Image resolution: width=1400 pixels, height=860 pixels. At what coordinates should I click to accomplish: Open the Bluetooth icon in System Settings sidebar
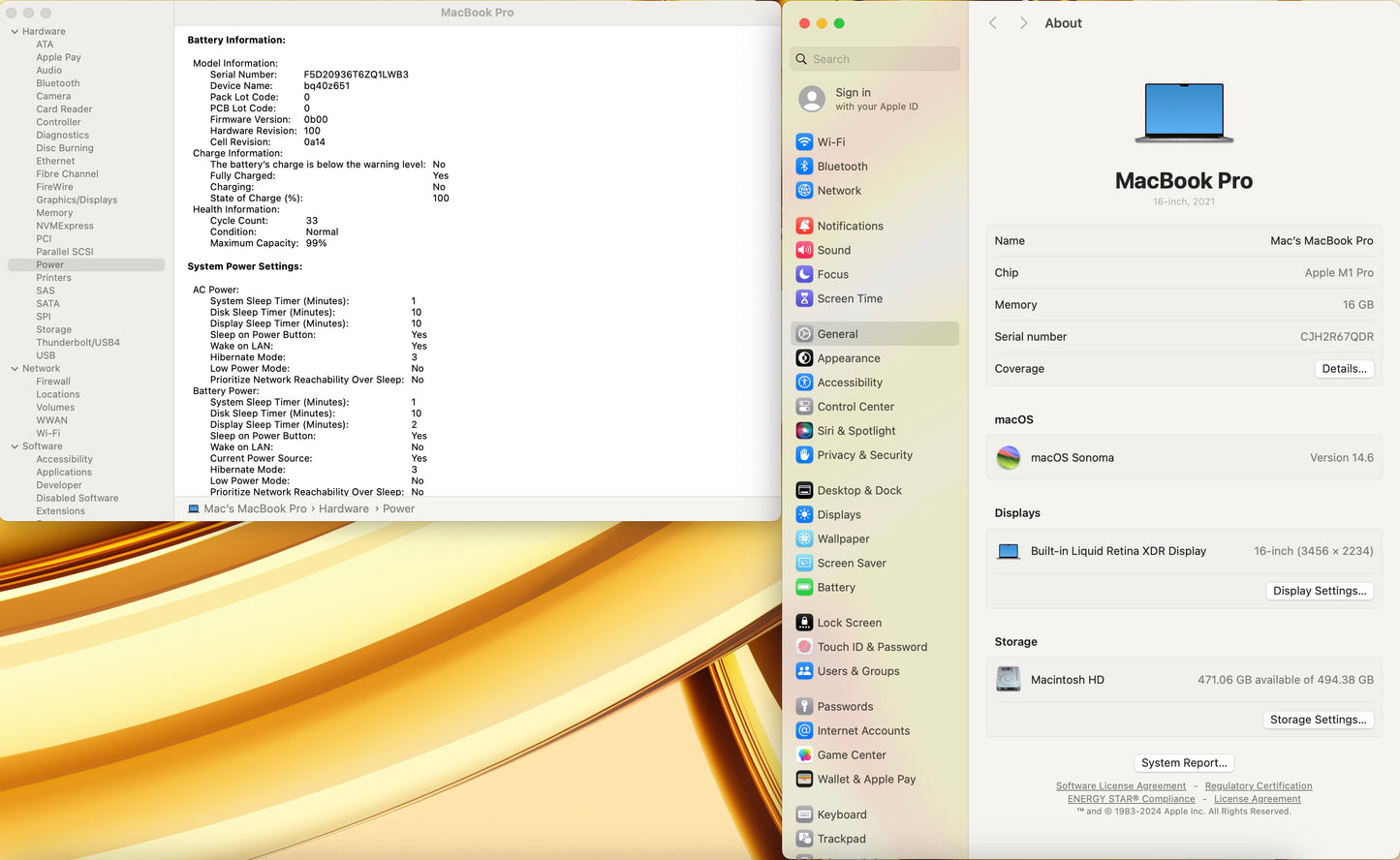click(804, 166)
